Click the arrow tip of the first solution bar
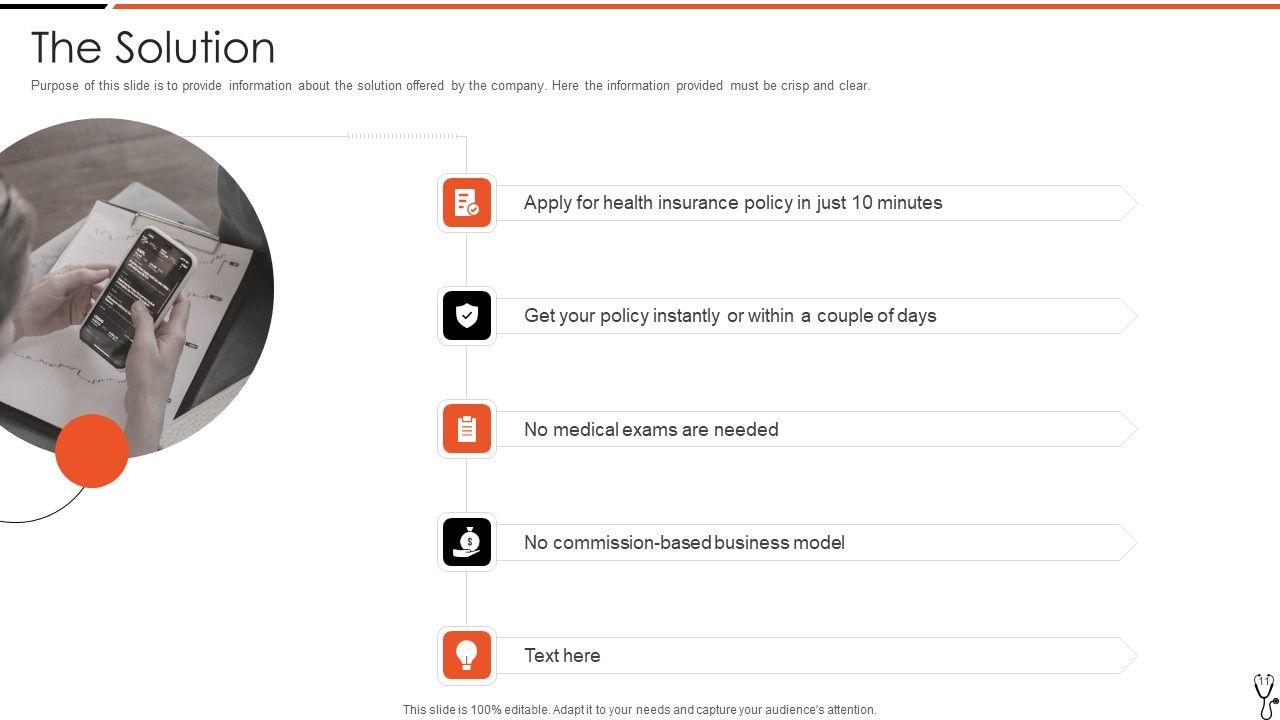This screenshot has width=1280, height=720. [1128, 203]
